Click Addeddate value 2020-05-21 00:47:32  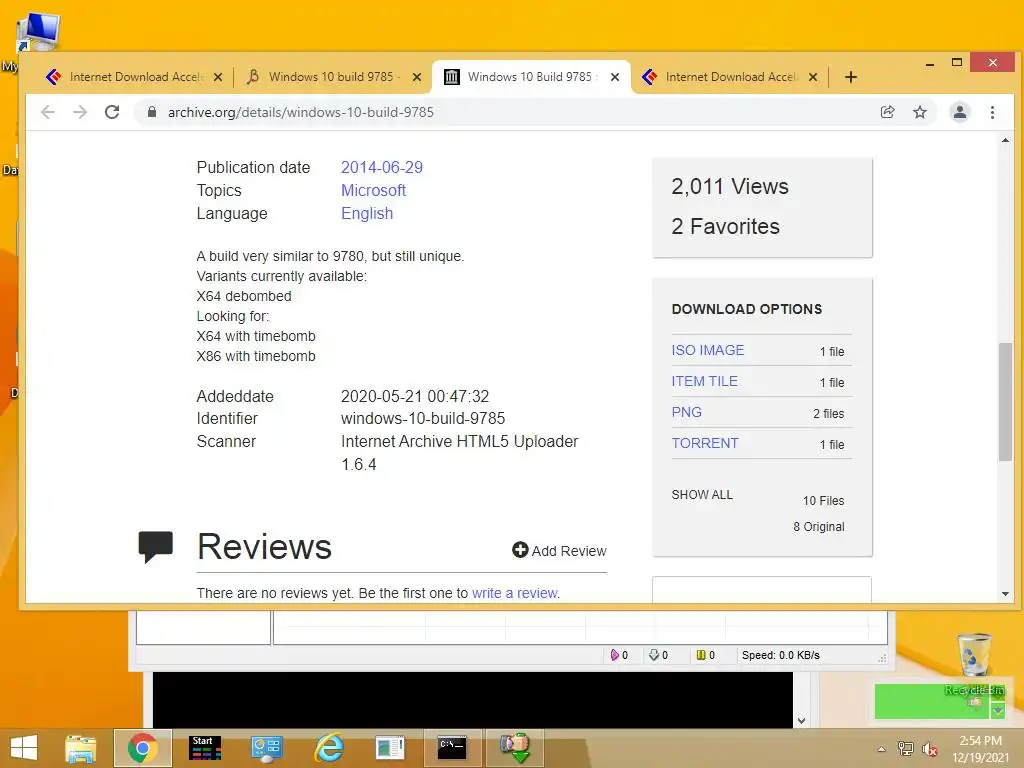[415, 396]
